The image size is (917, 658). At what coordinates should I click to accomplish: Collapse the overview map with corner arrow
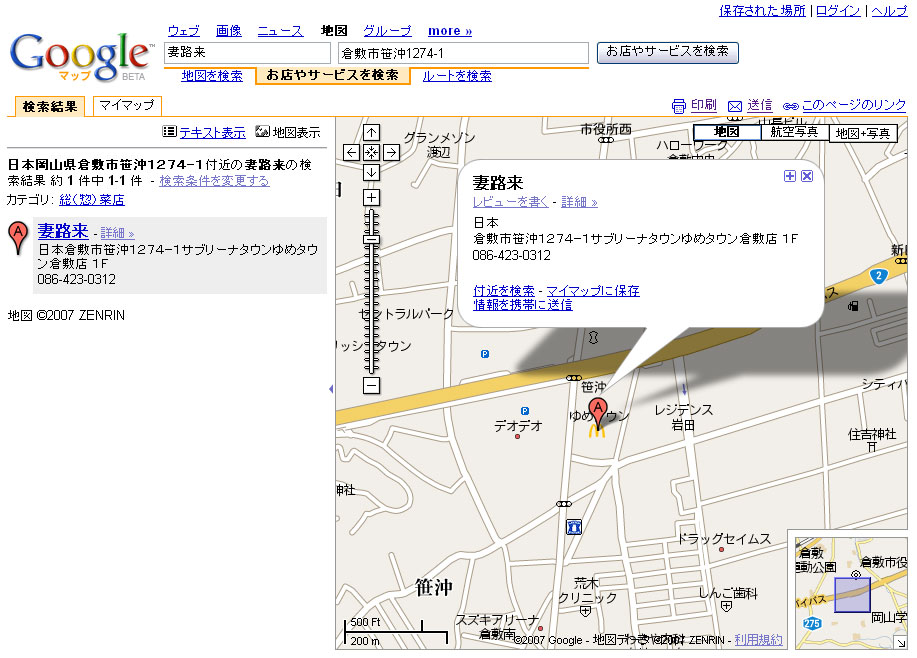click(900, 643)
